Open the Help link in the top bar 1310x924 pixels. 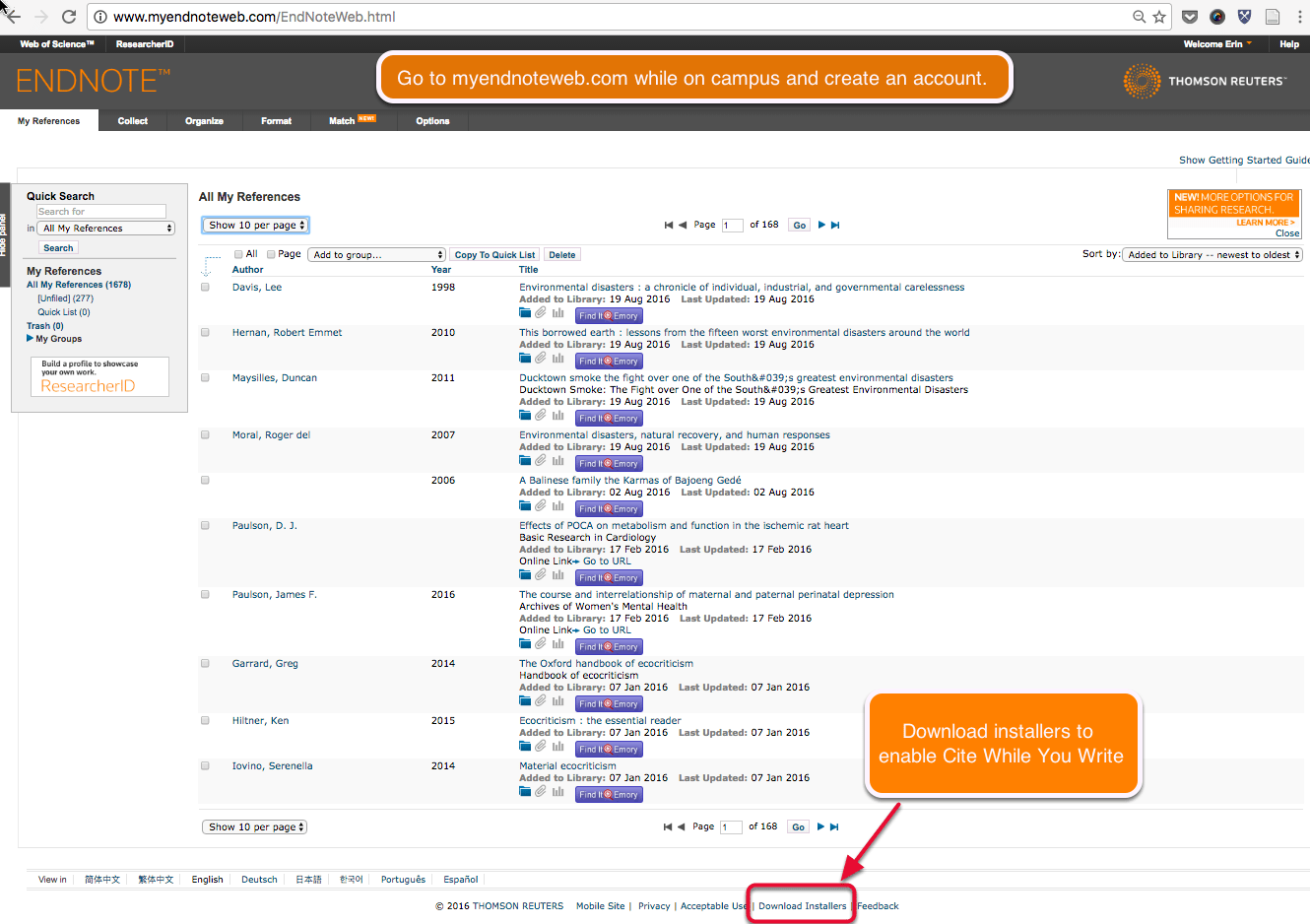pos(1289,44)
